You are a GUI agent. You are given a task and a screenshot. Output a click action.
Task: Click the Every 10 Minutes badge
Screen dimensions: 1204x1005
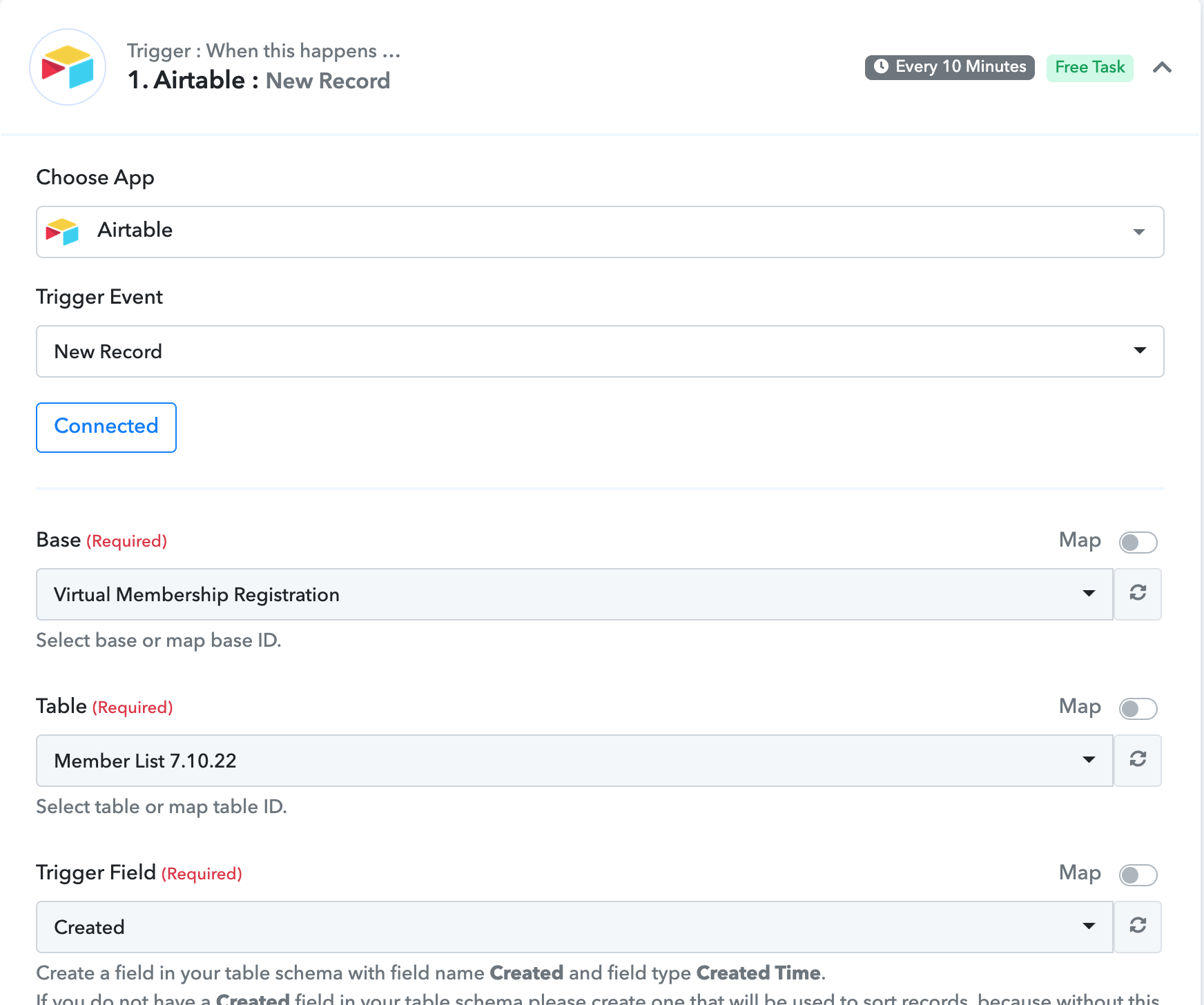tap(949, 67)
